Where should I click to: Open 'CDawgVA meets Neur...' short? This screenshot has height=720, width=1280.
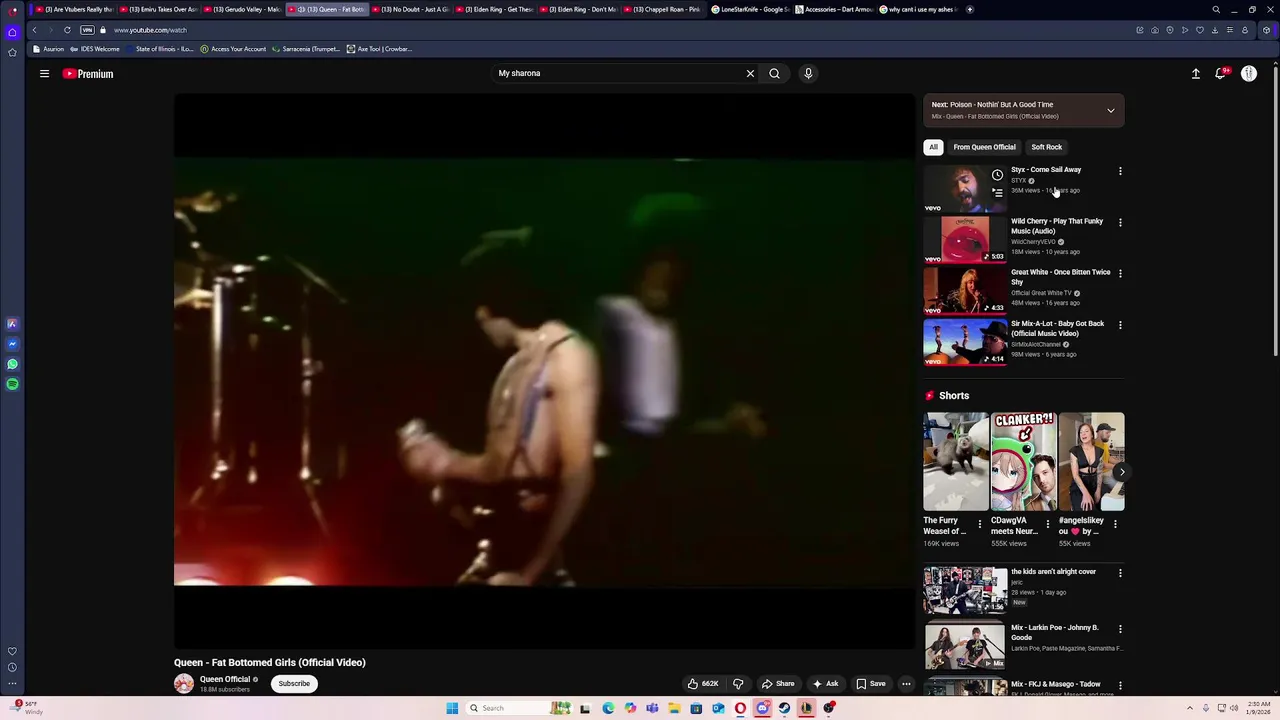(1023, 461)
